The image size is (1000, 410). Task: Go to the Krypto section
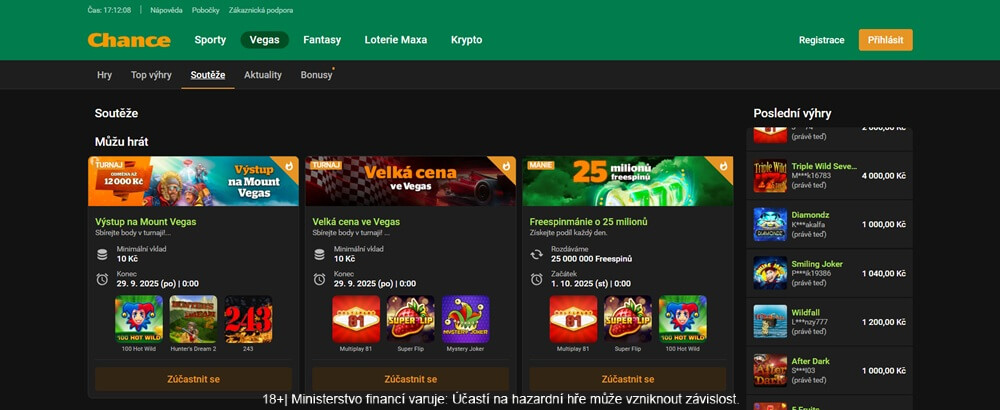coord(466,40)
